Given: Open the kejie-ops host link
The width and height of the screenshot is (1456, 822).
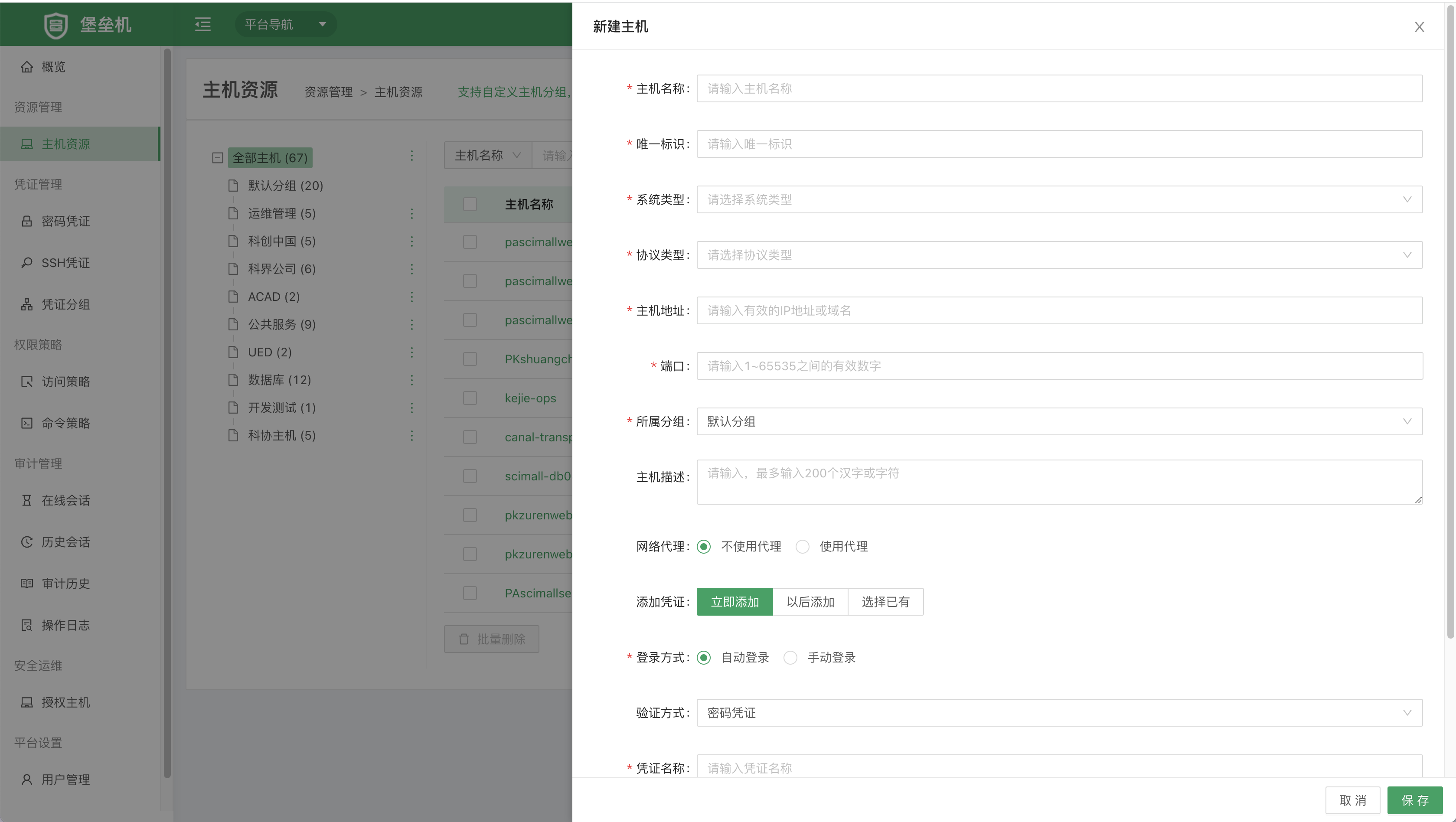Looking at the screenshot, I should click(x=530, y=398).
